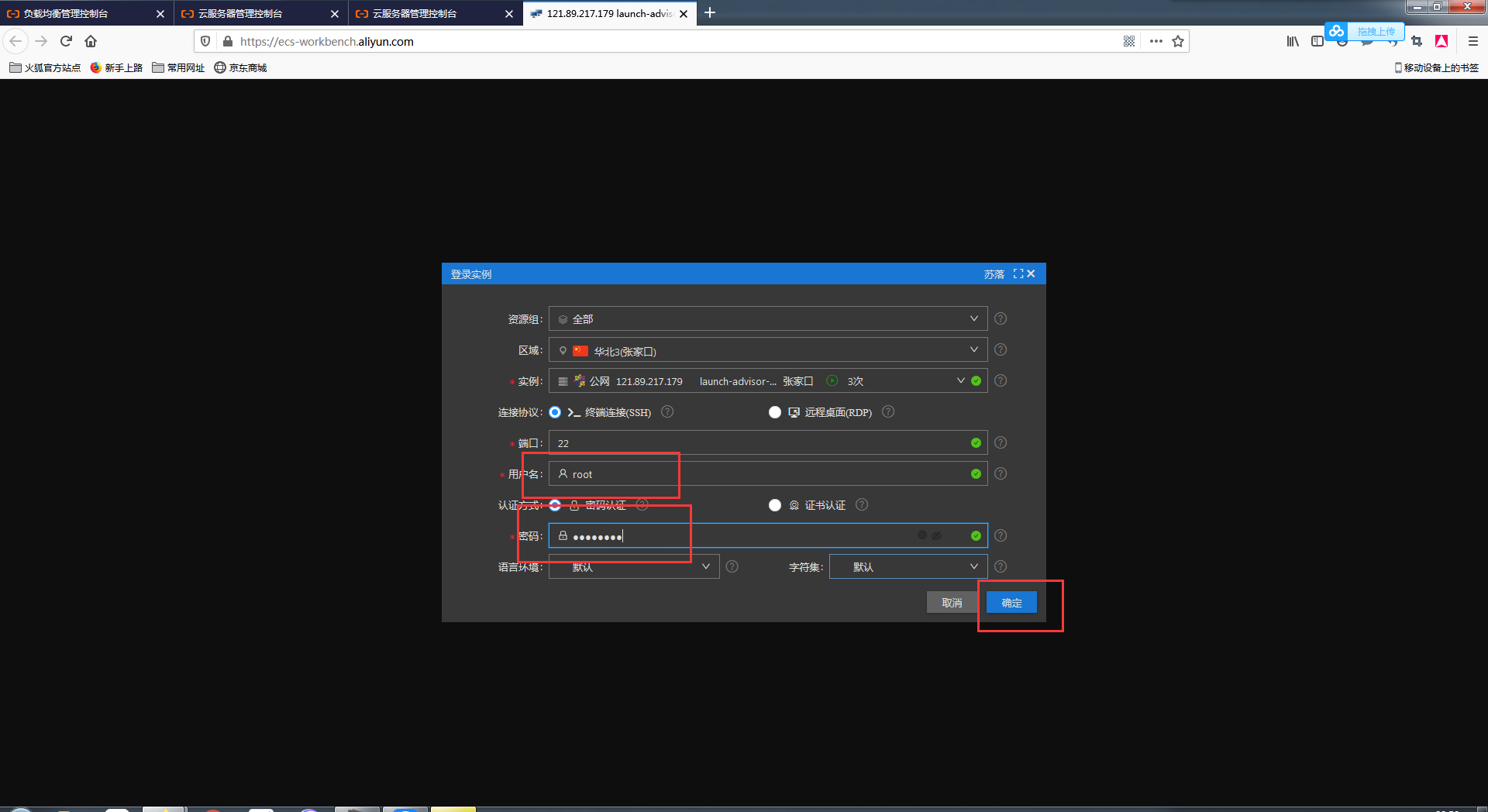The height and width of the screenshot is (812, 1488).
Task: Expand the 资源组 dropdown showing 全部
Action: click(x=767, y=318)
